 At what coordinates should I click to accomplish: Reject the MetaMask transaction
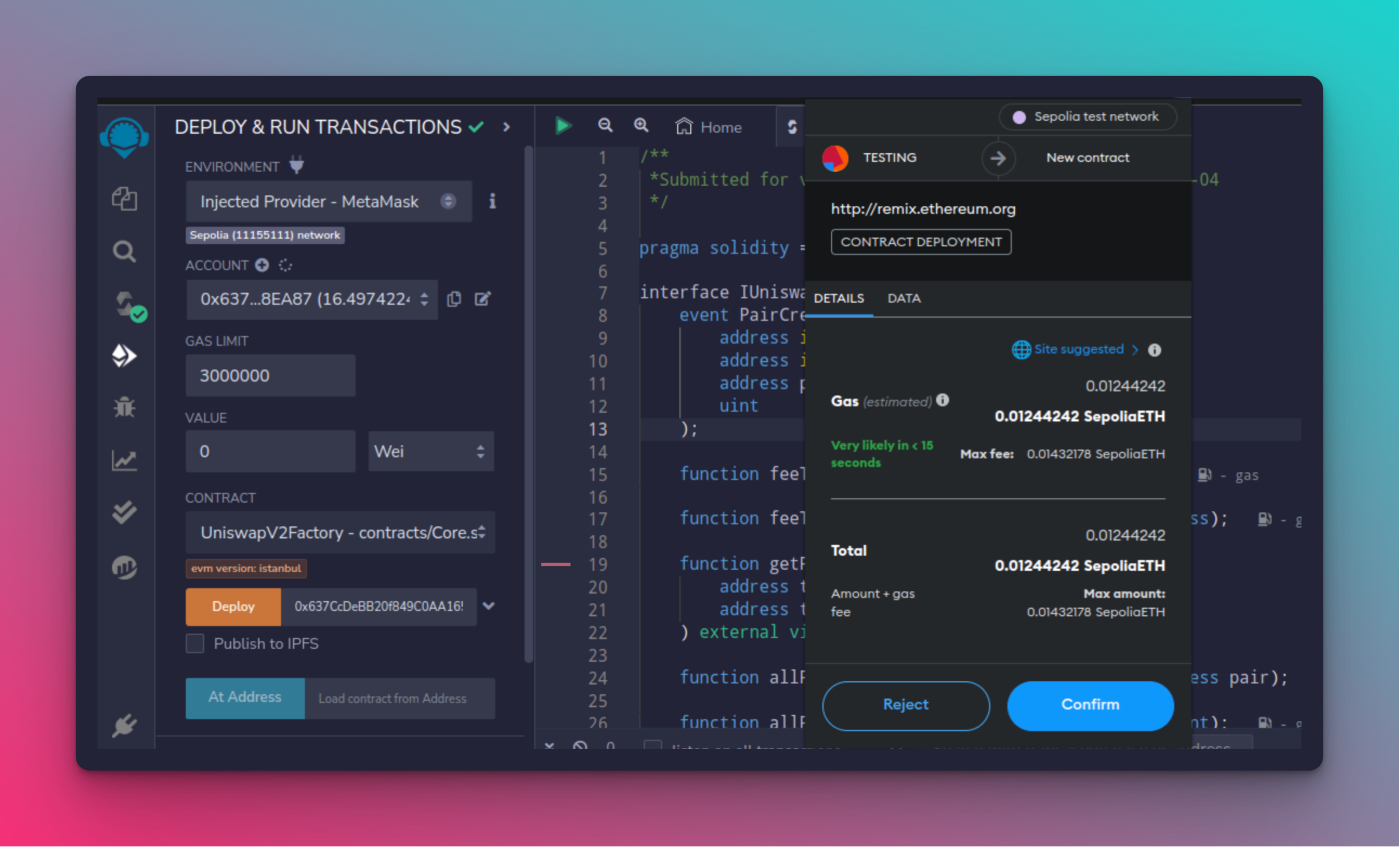(x=906, y=705)
